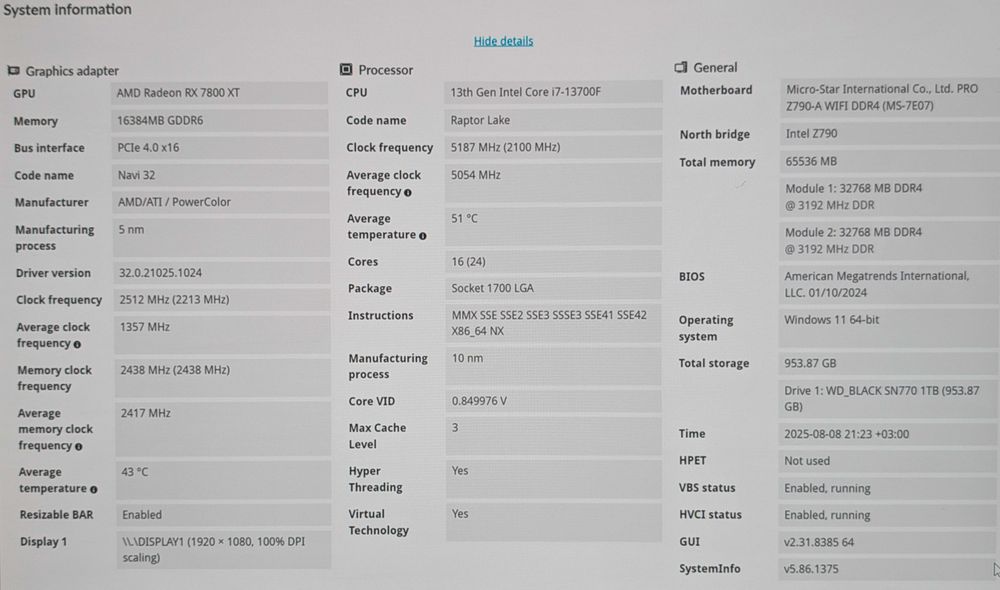Click the Graphics adapter section heading
This screenshot has height=590, width=1000.
point(72,71)
